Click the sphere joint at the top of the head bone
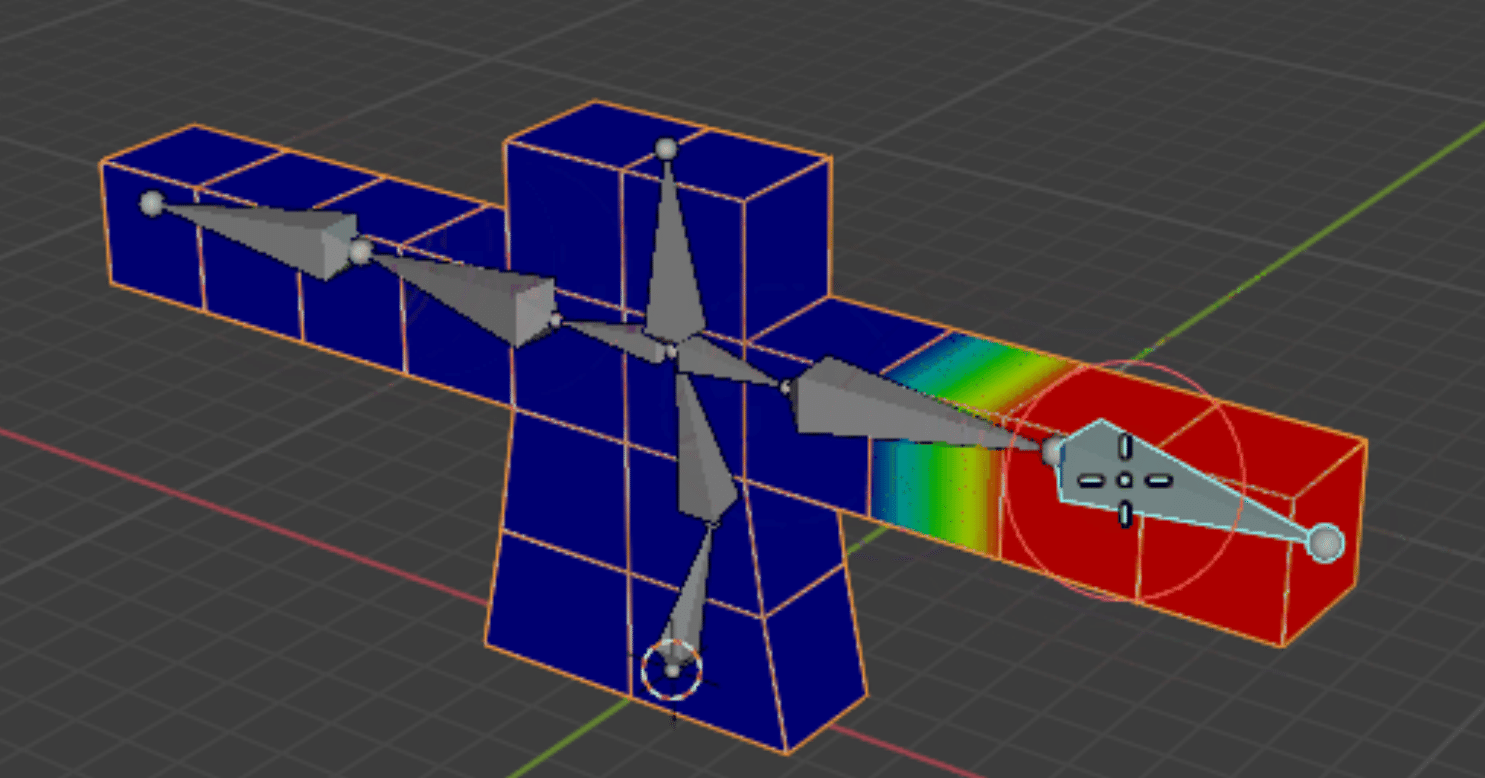The width and height of the screenshot is (1485, 778). click(667, 149)
